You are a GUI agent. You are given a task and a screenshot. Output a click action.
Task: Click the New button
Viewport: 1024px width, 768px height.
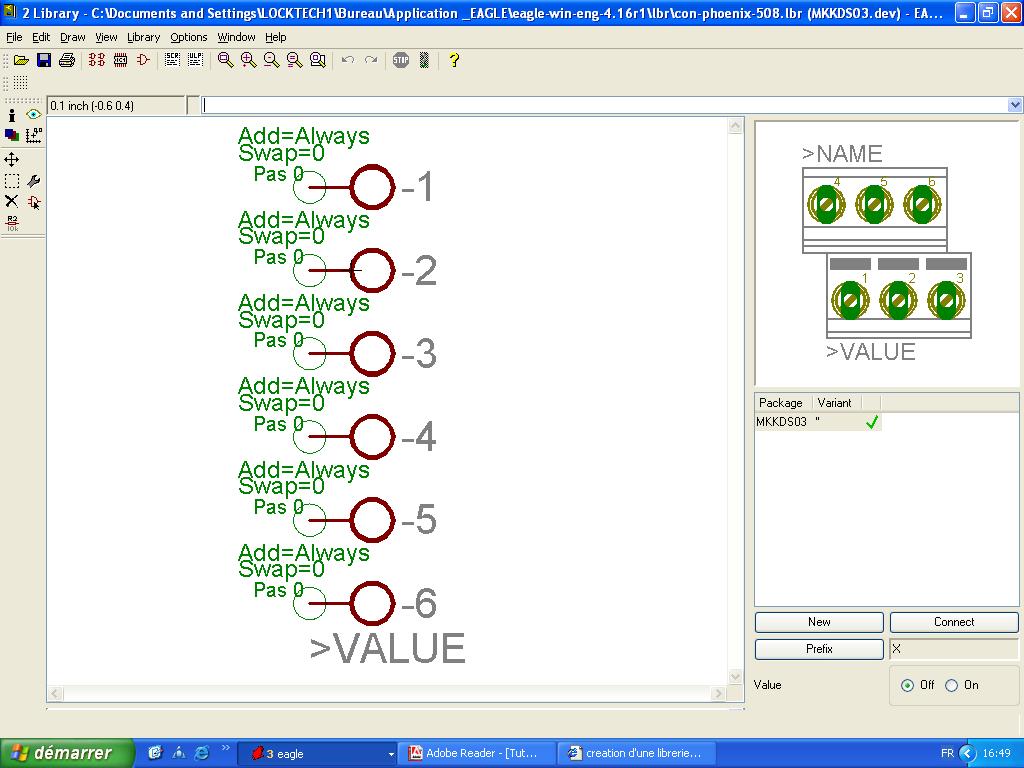click(819, 622)
